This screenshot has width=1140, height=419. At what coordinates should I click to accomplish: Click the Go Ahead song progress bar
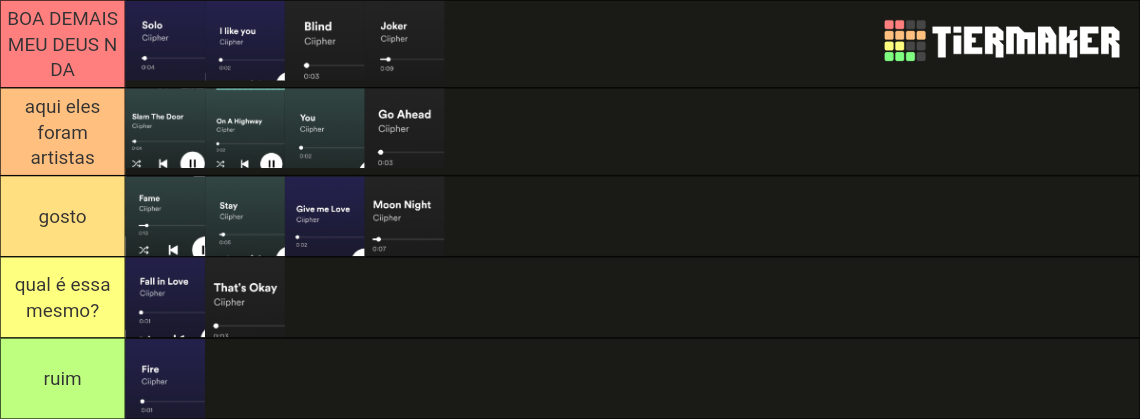[411, 152]
